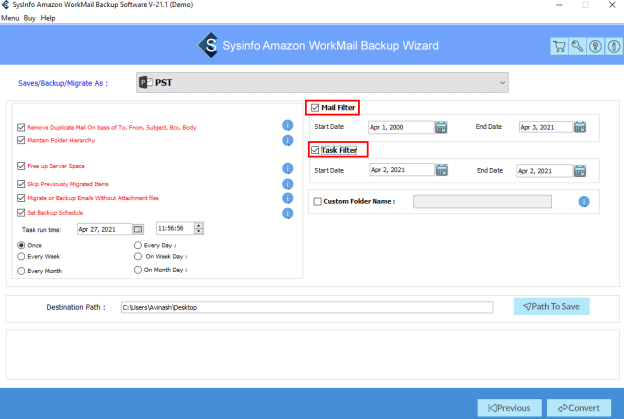The image size is (624, 419).
Task: Click the Saves/Backup/Migrate As label
Action: pos(63,83)
